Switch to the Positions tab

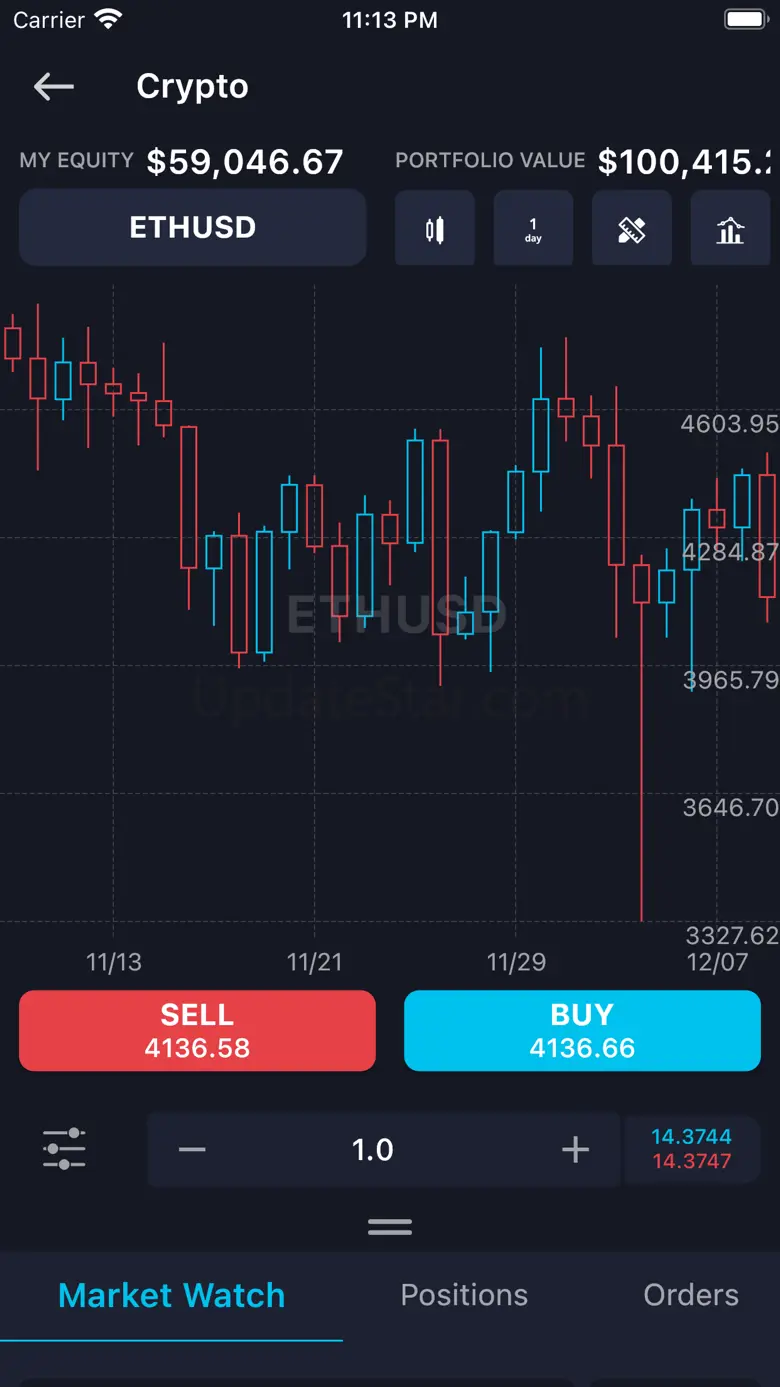click(464, 1295)
